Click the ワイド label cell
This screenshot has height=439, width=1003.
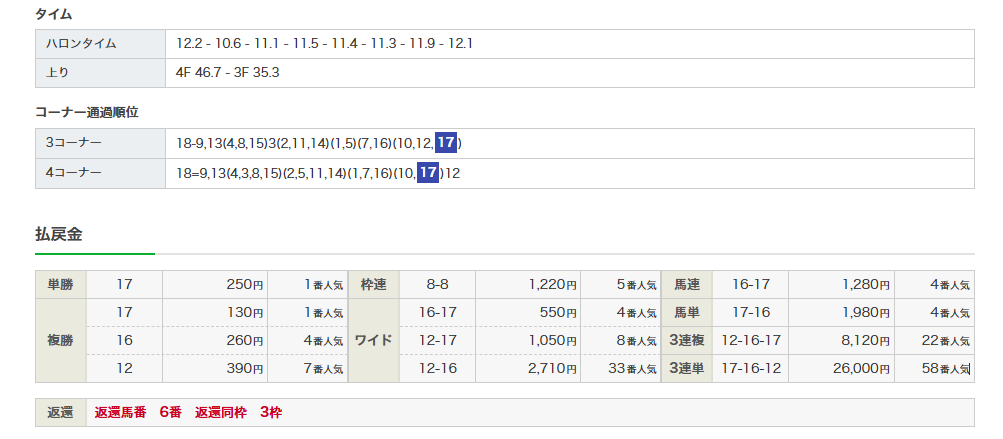372,340
